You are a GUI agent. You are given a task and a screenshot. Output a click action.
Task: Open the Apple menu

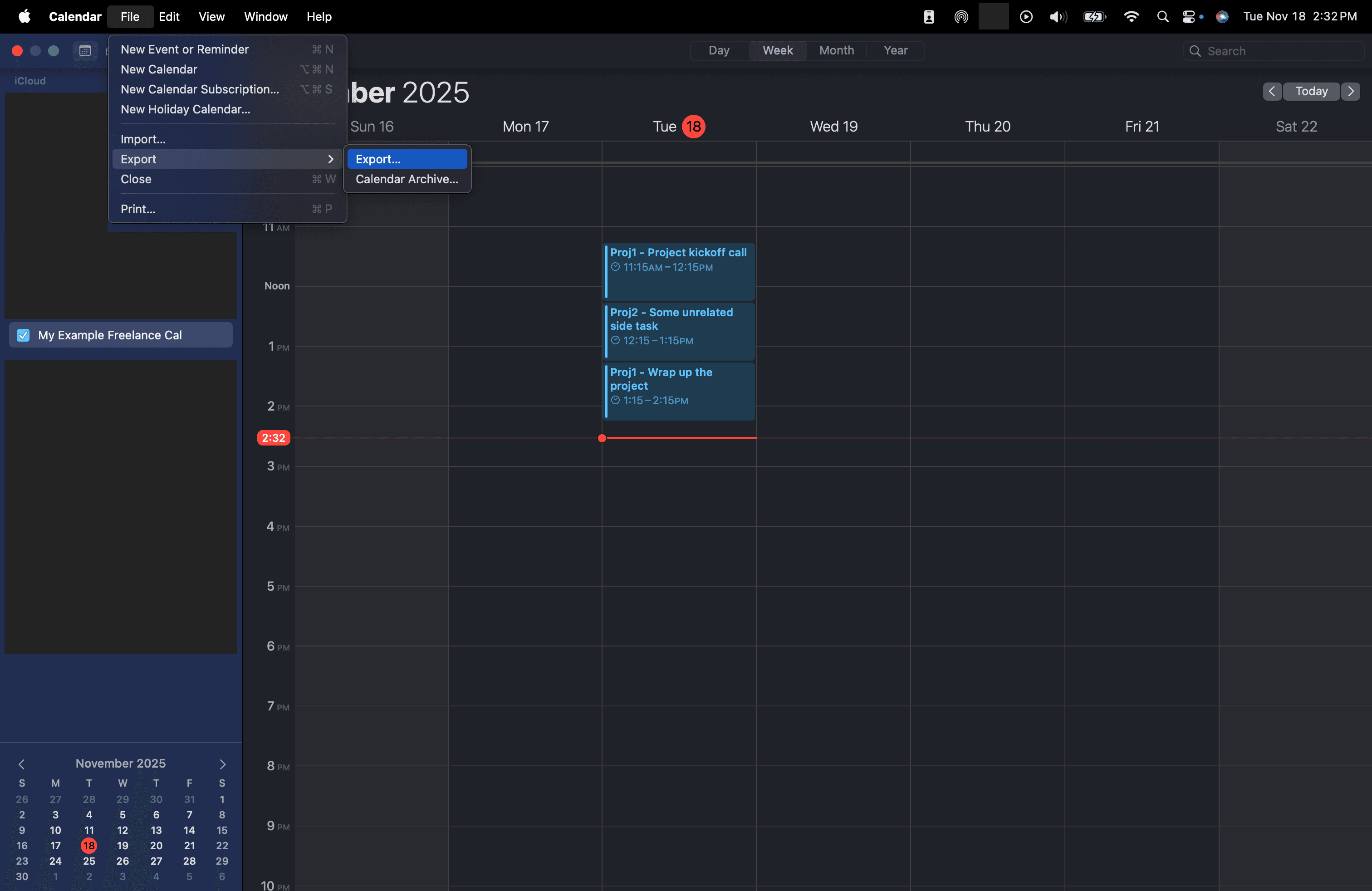[24, 16]
